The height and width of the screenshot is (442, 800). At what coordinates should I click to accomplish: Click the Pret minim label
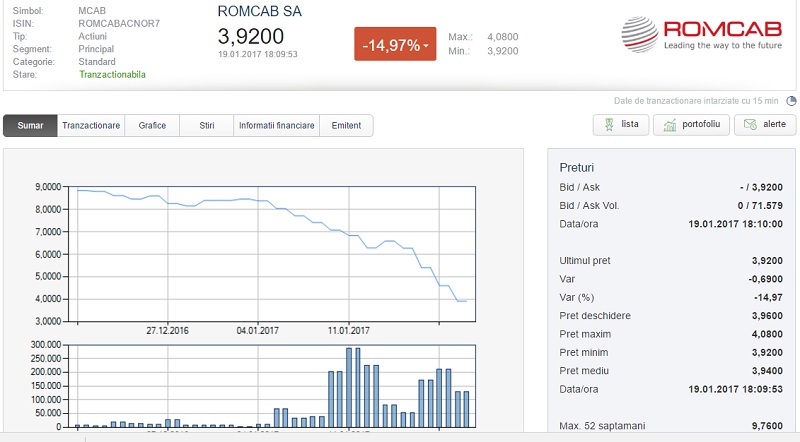pyautogui.click(x=584, y=353)
